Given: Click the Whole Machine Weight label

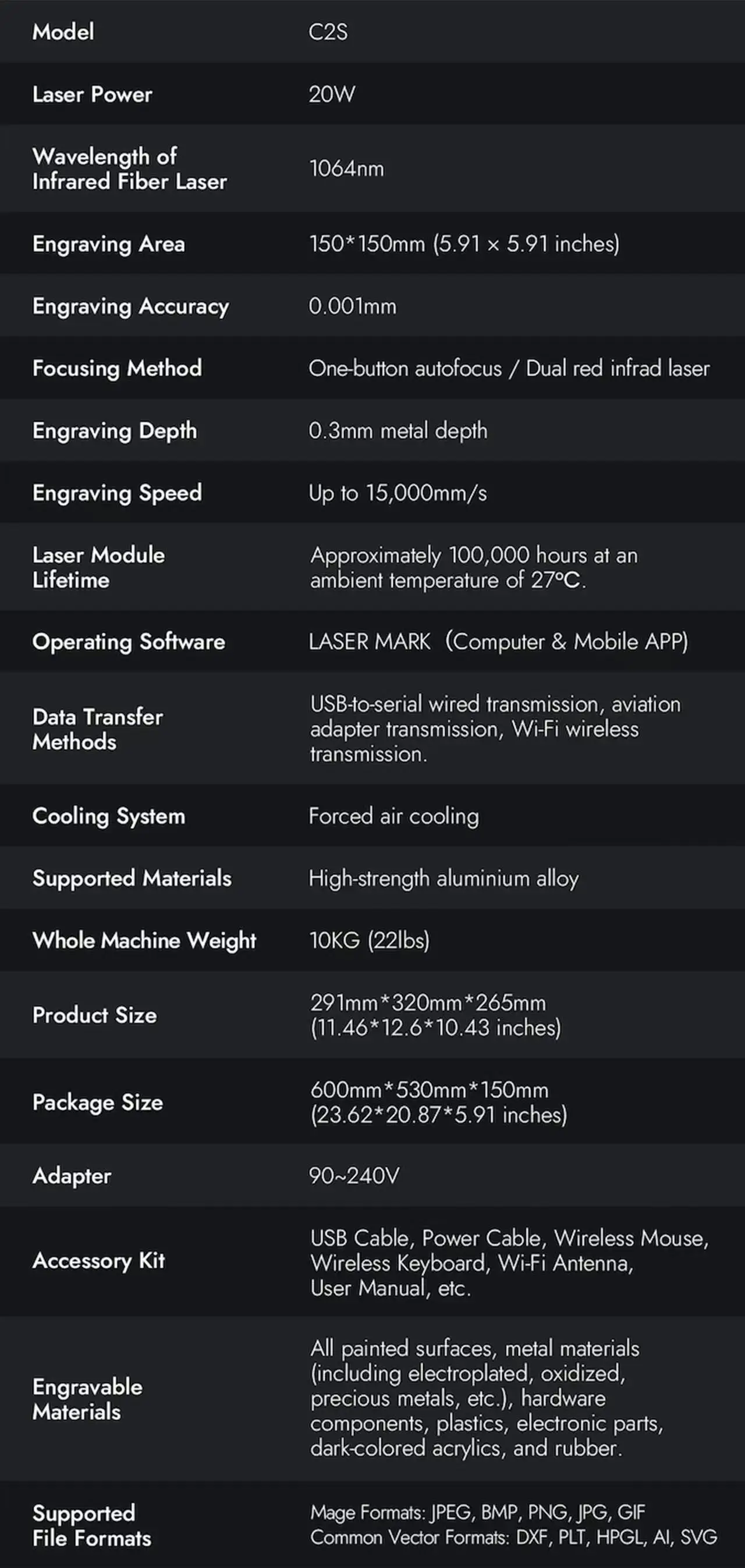Looking at the screenshot, I should pos(144,940).
